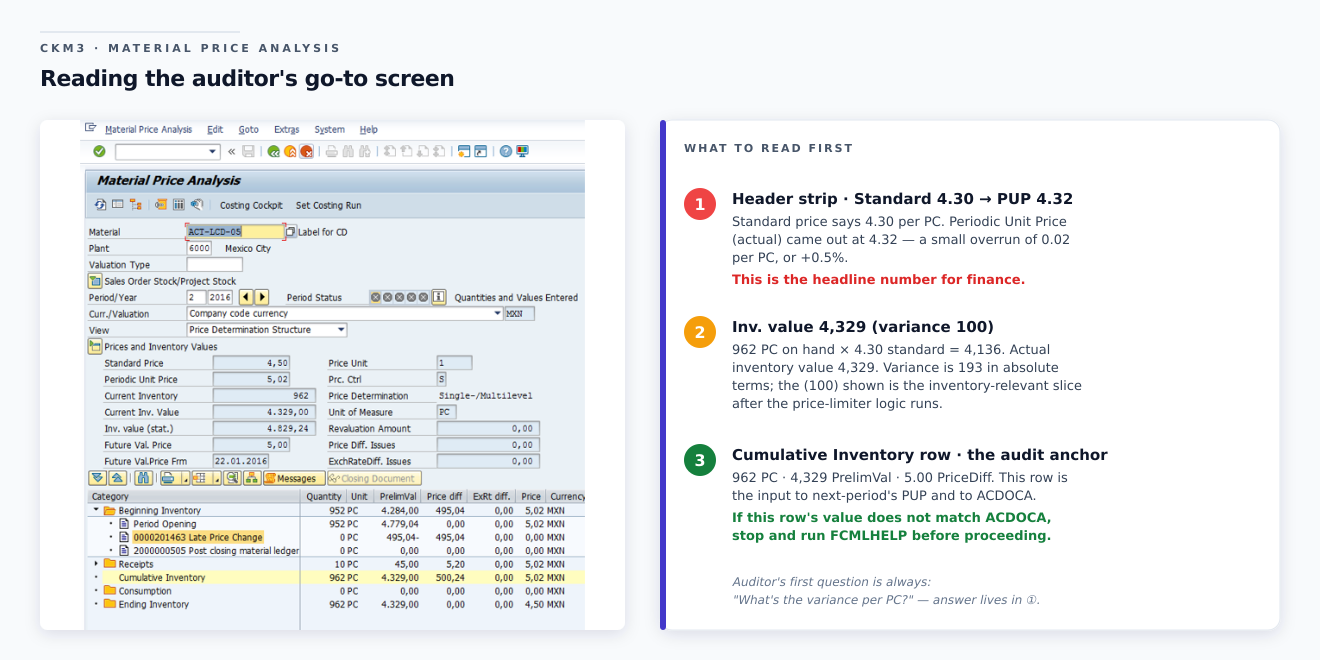The image size is (1320, 660).
Task: Click the Quantity column header
Action: [324, 496]
